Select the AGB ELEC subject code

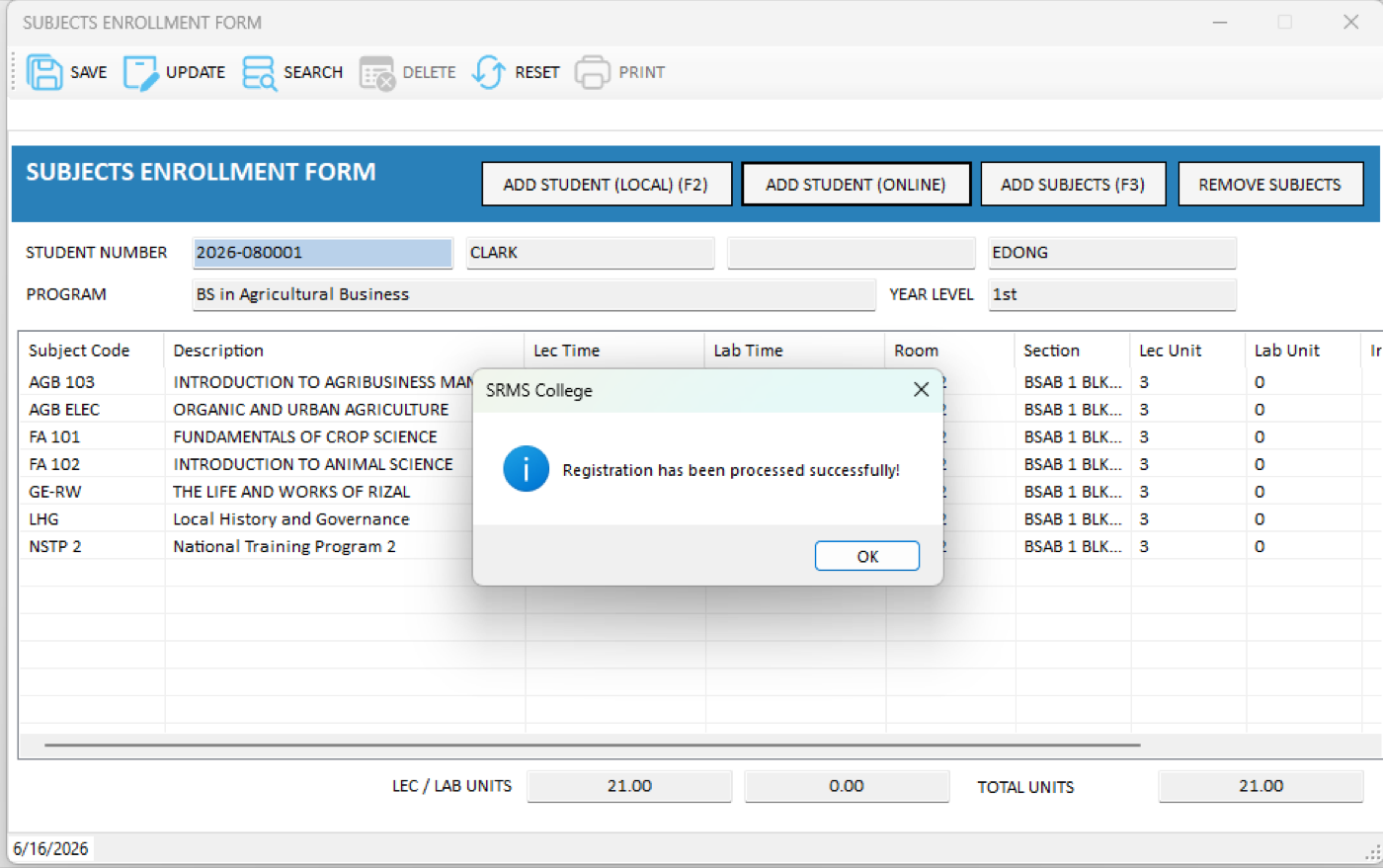coord(64,410)
